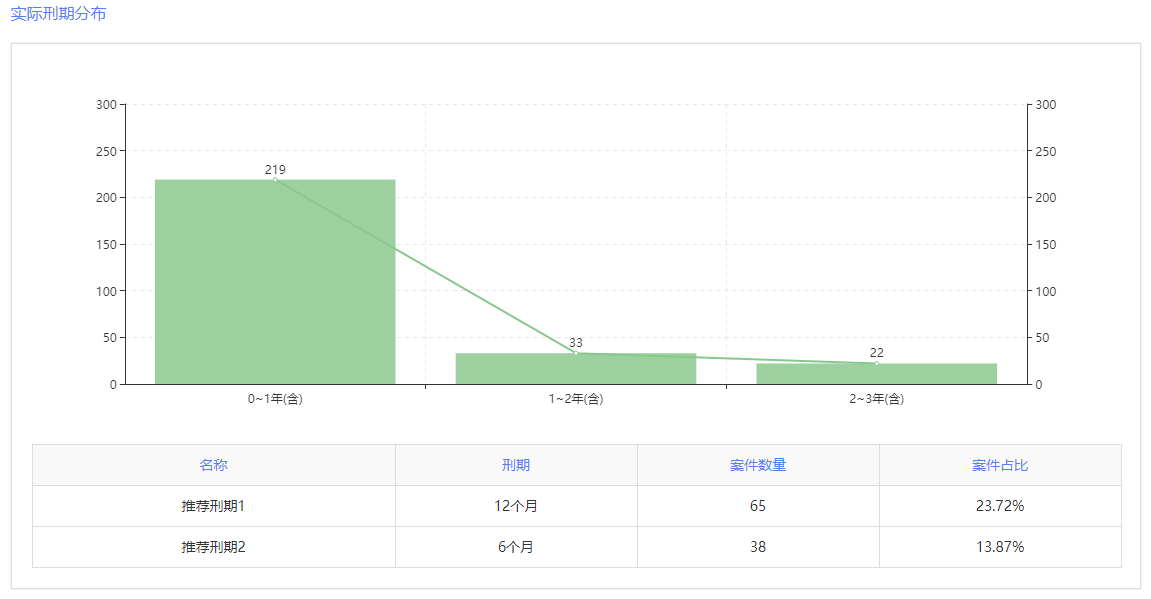Viewport: 1151px width, 599px height.
Task: Click the 0~1年(含) axis label
Action: click(x=275, y=399)
